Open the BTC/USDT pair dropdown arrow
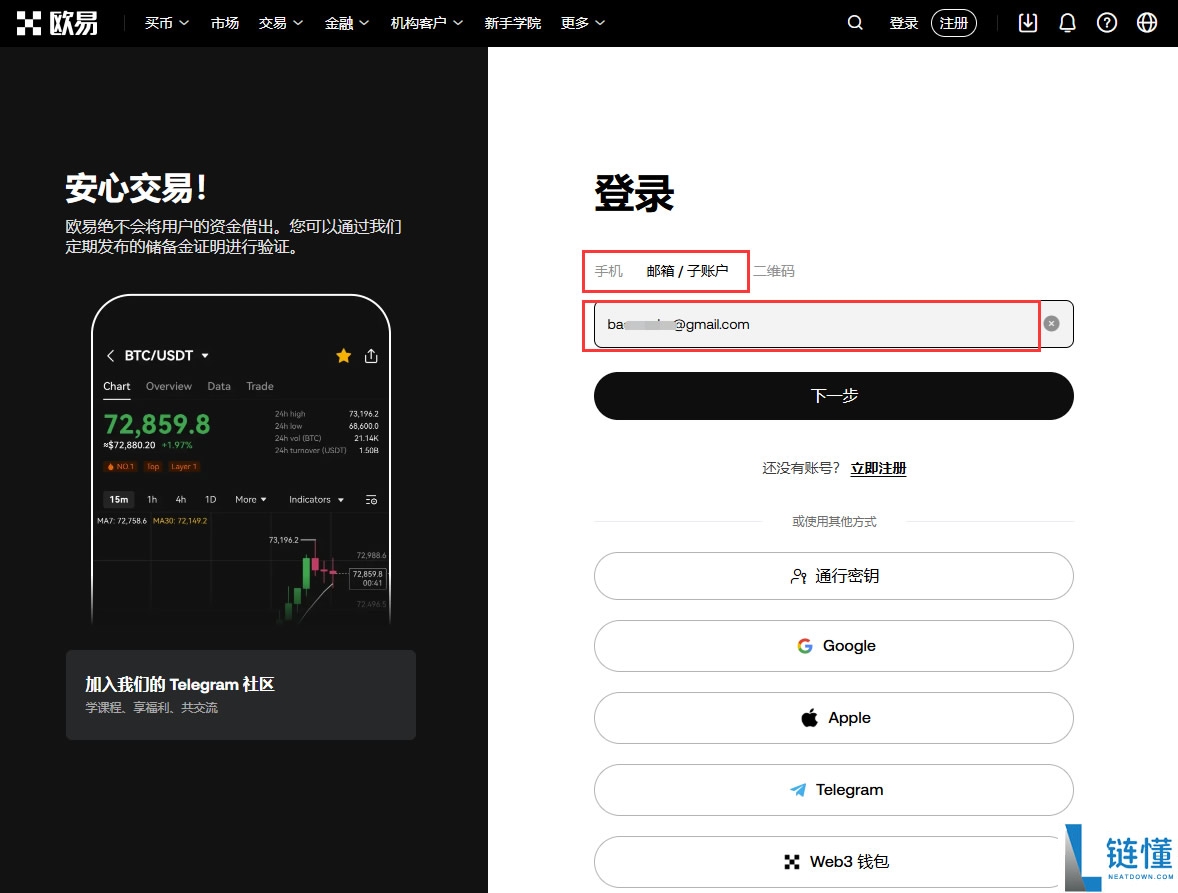1178x893 pixels. [x=205, y=355]
